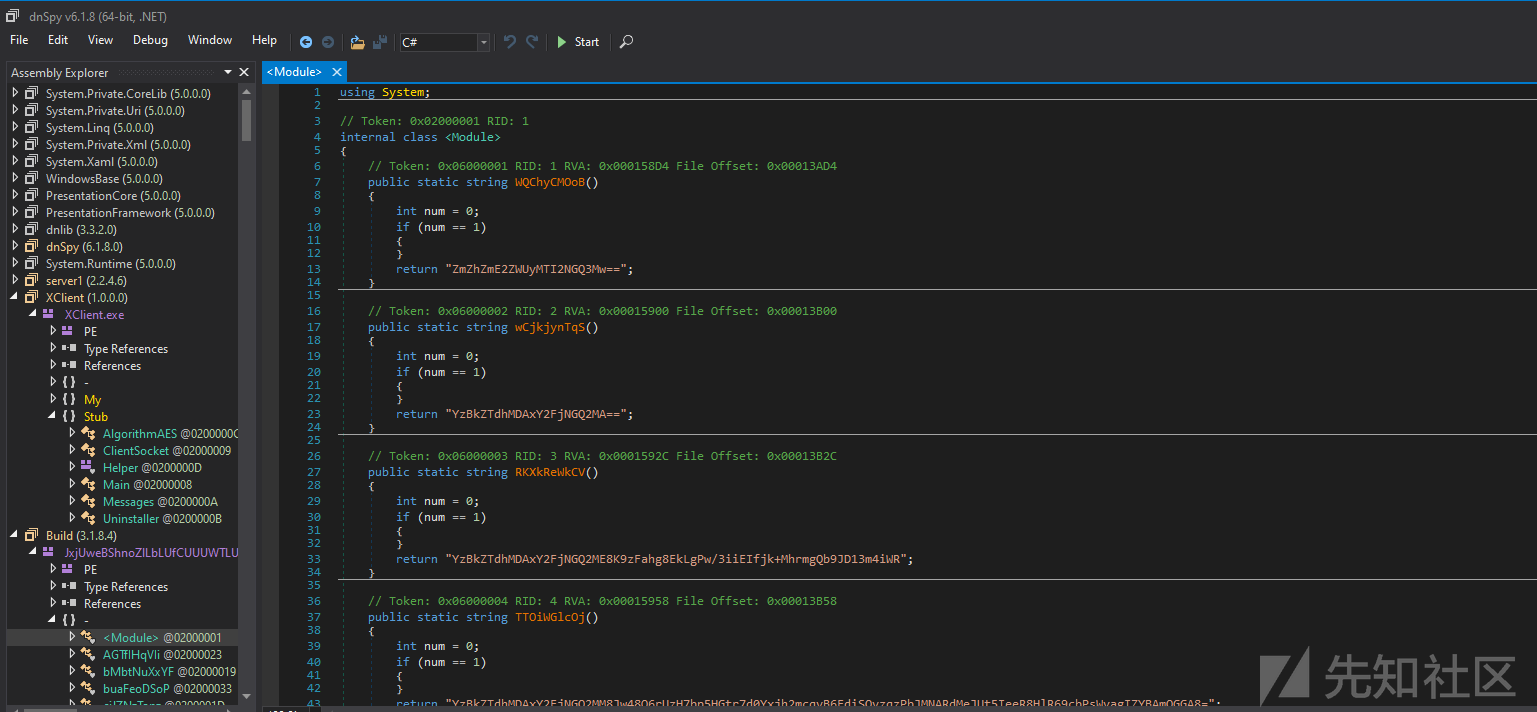Click the "internal class <Module>" declaration line
1537x712 pixels.
(x=420, y=137)
